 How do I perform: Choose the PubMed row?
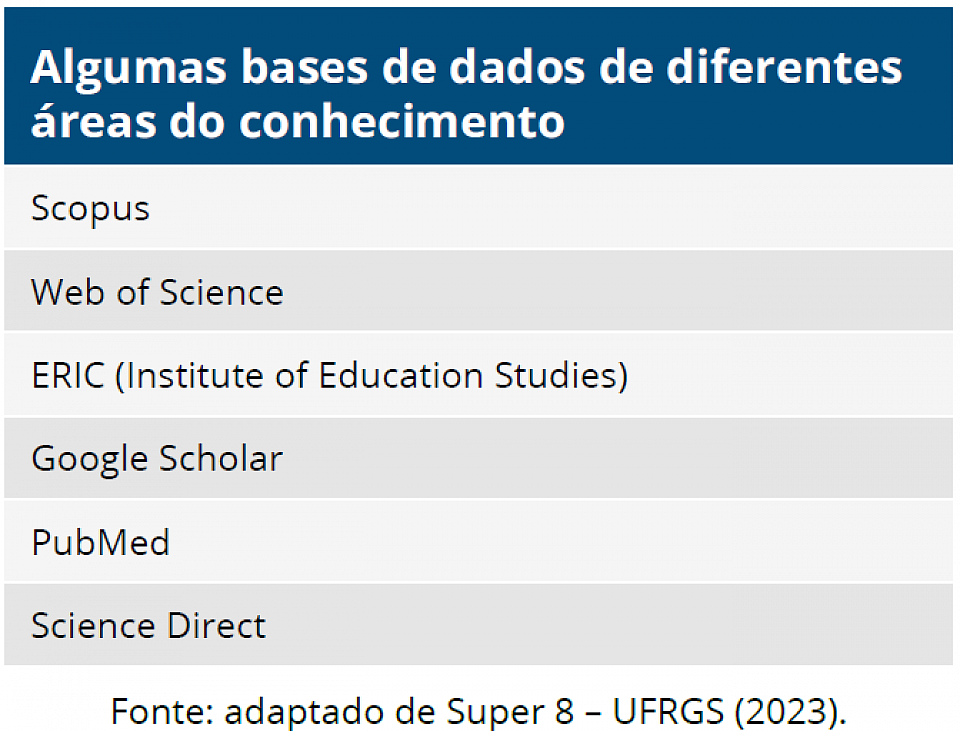tap(478, 541)
